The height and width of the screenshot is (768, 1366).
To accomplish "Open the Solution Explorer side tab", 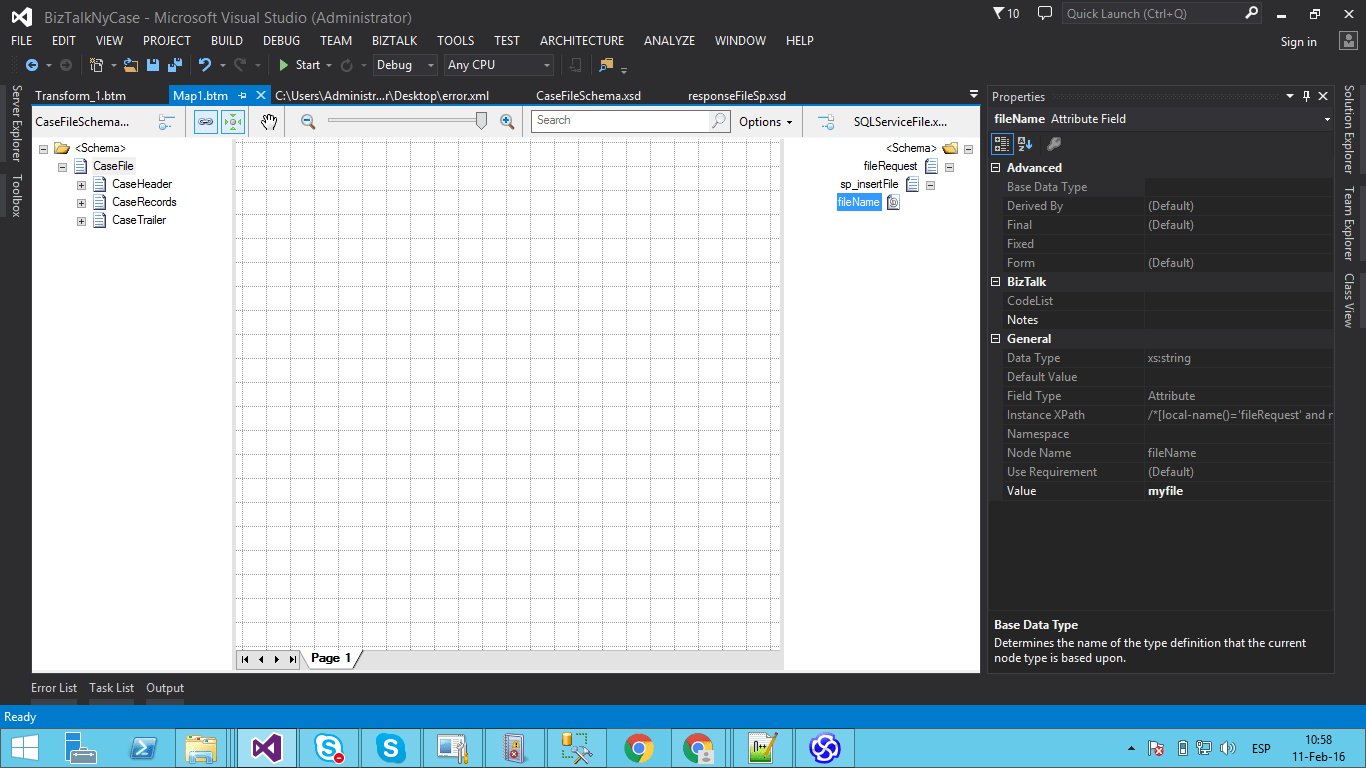I will click(1349, 130).
